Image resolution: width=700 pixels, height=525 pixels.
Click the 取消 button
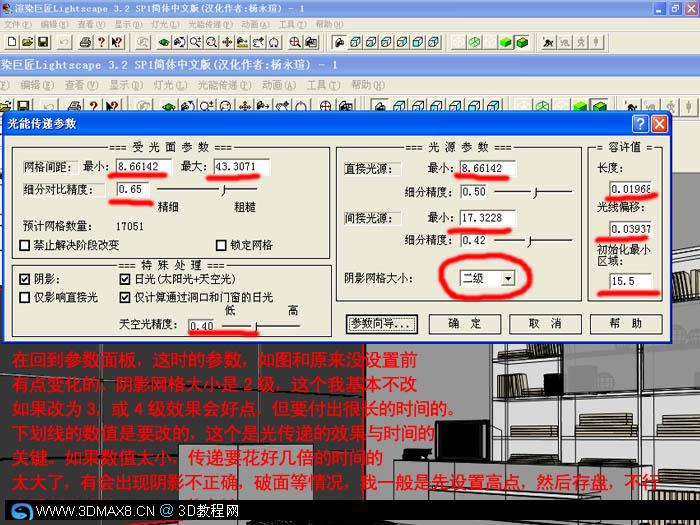click(545, 324)
